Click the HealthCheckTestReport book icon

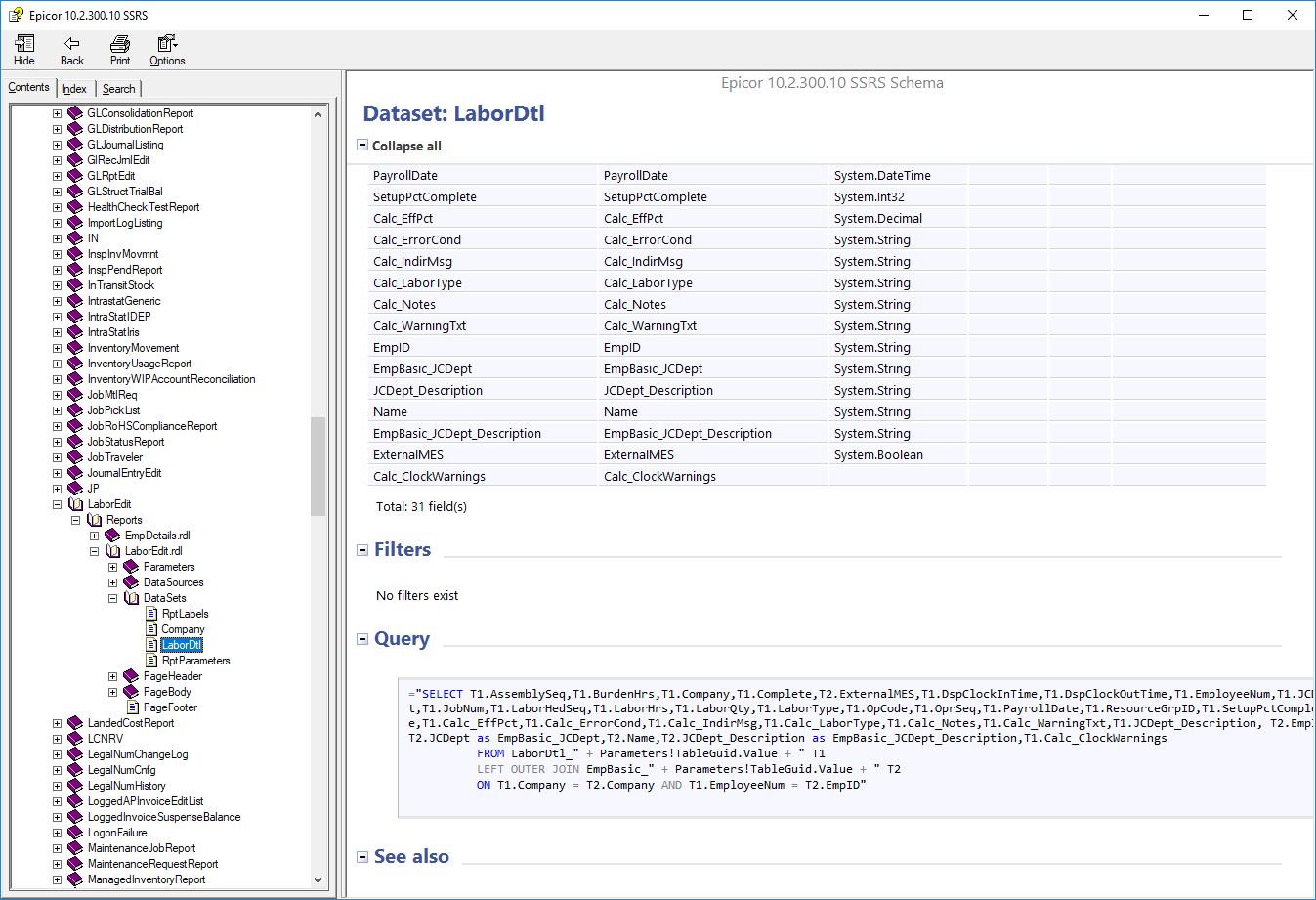point(75,207)
